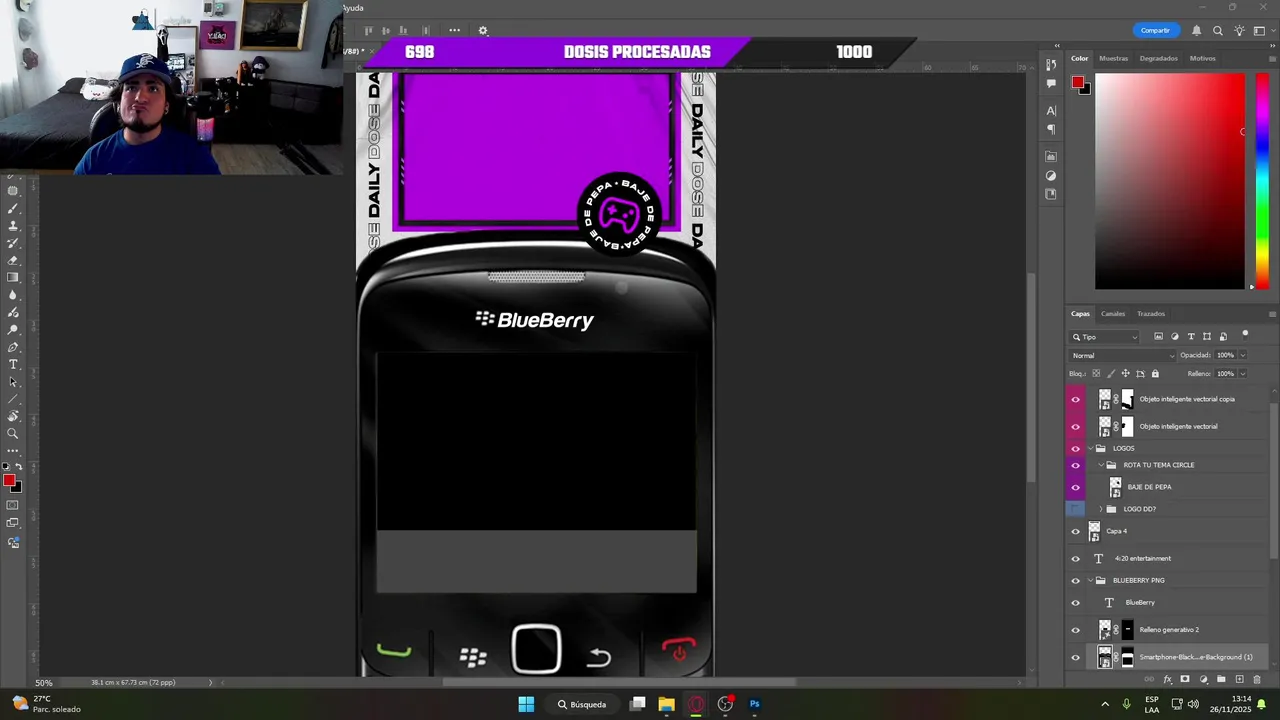This screenshot has width=1280, height=720.
Task: Collapse the BLUEBERRY PNG group
Action: [1092, 580]
